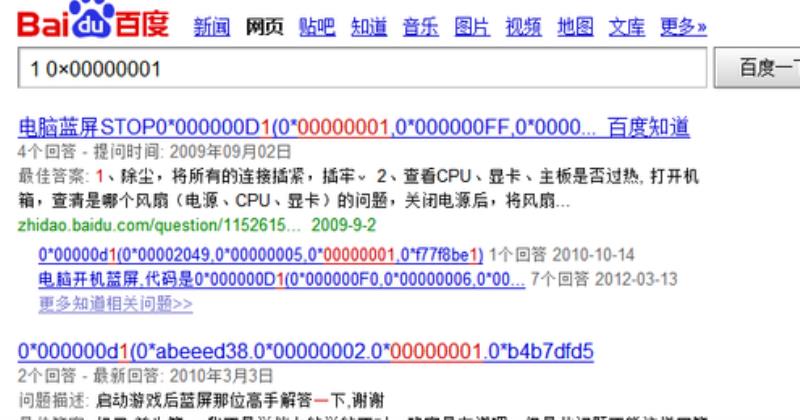Click the text 问题描述: 启动游戏后蓝屏

click(x=201, y=401)
